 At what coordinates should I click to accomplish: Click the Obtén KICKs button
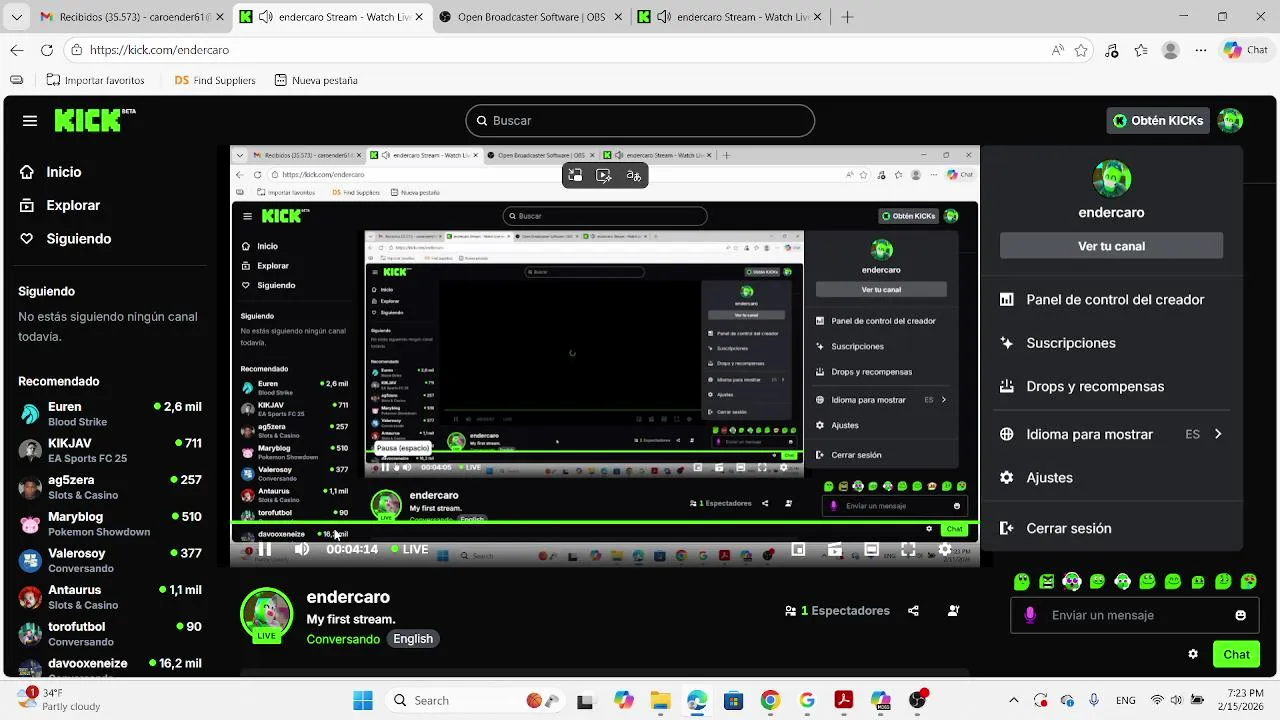(1158, 121)
